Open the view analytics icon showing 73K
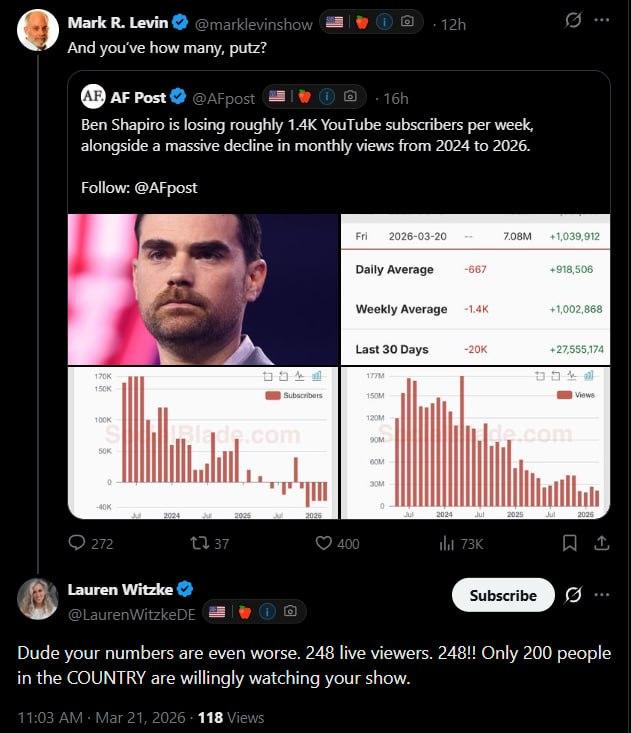The image size is (631, 733). (x=446, y=543)
